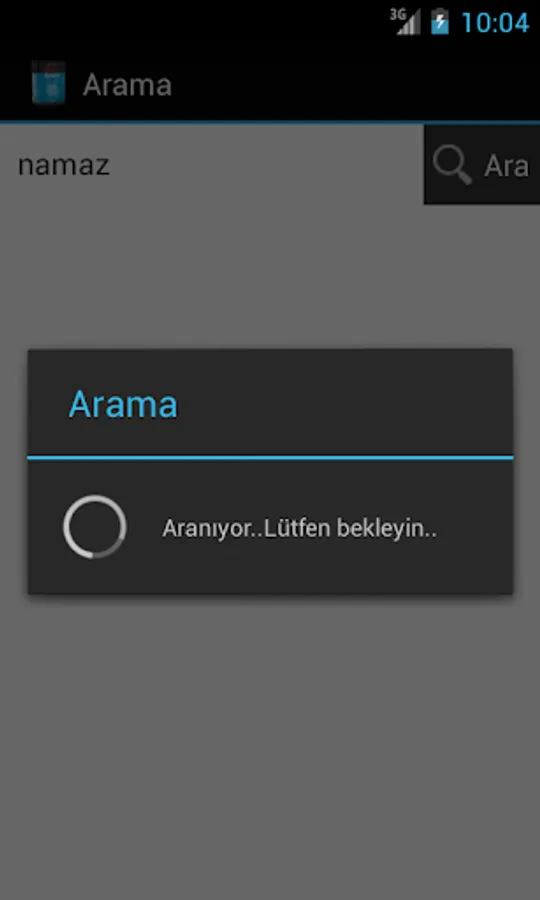This screenshot has width=540, height=900.
Task: Tap the 10:04 clock in status bar
Action: pos(495,23)
